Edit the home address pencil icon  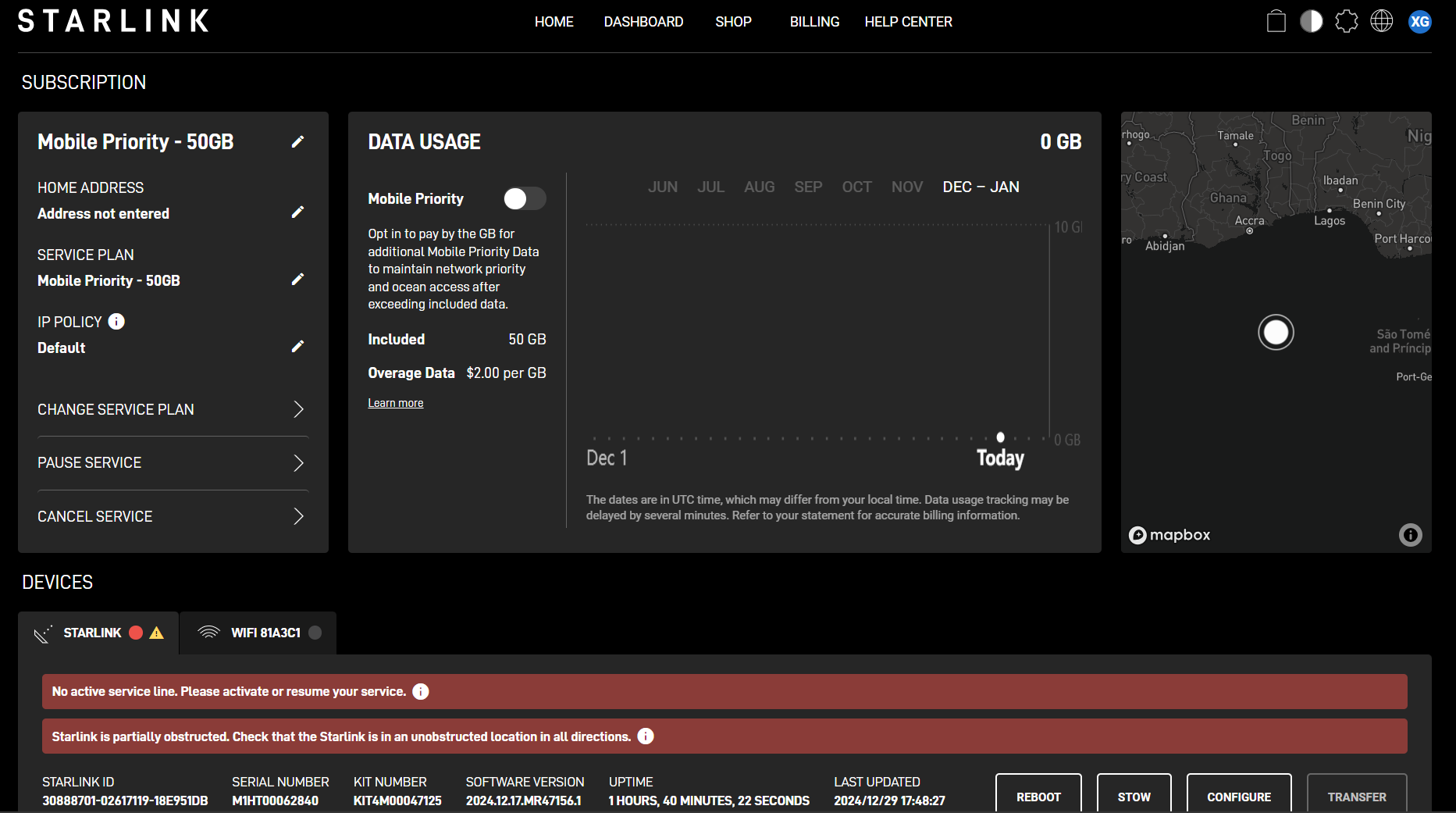point(297,212)
